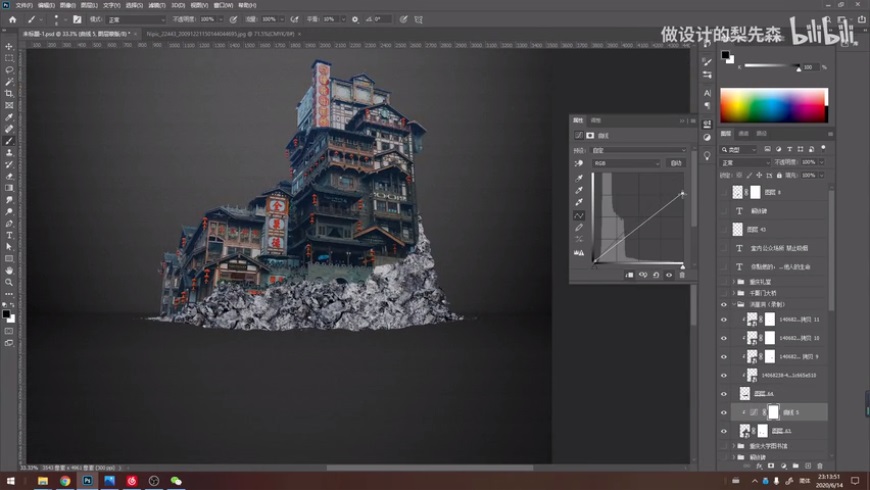Show the hidden 千厮门大桥 group
Image resolution: width=870 pixels, height=490 pixels.
(724, 293)
